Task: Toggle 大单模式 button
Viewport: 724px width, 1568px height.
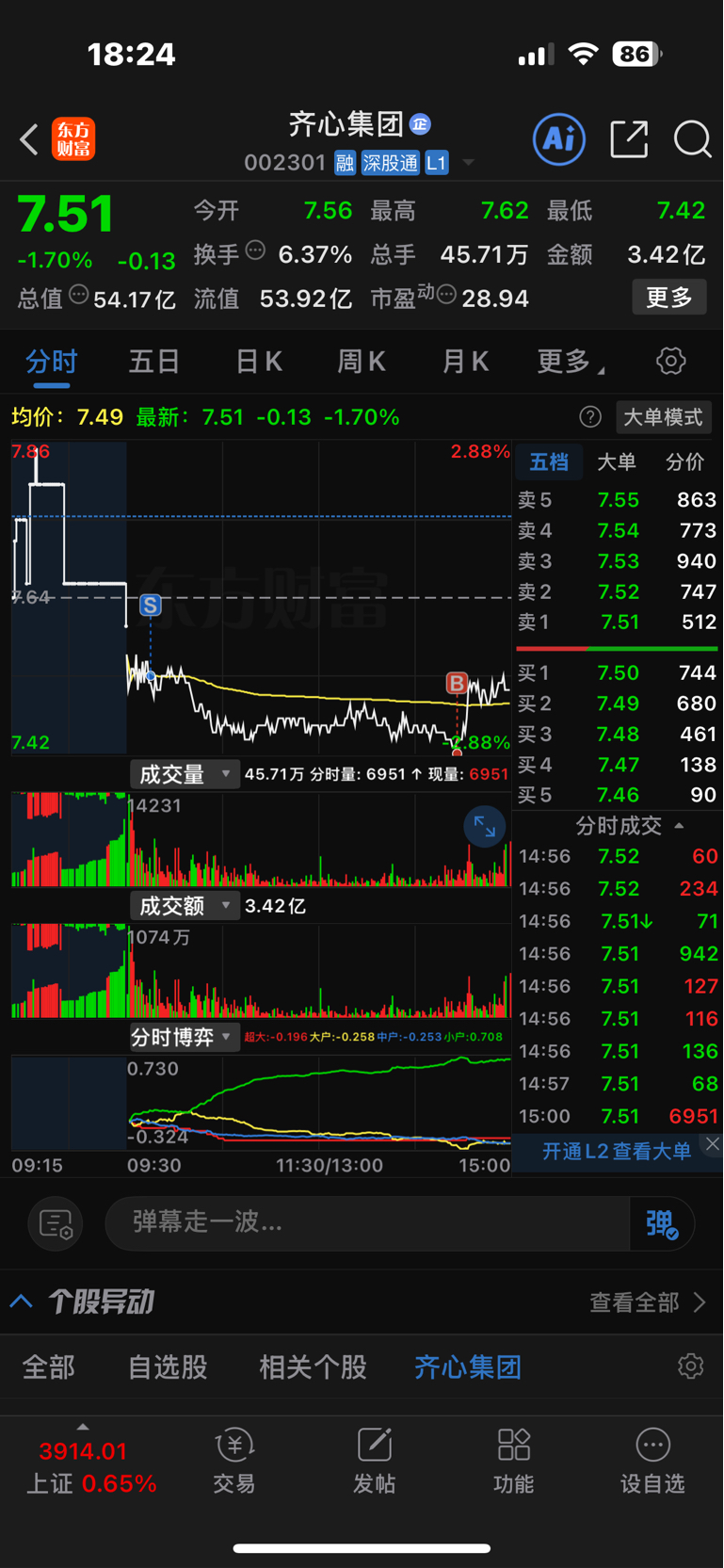Action: click(x=664, y=417)
